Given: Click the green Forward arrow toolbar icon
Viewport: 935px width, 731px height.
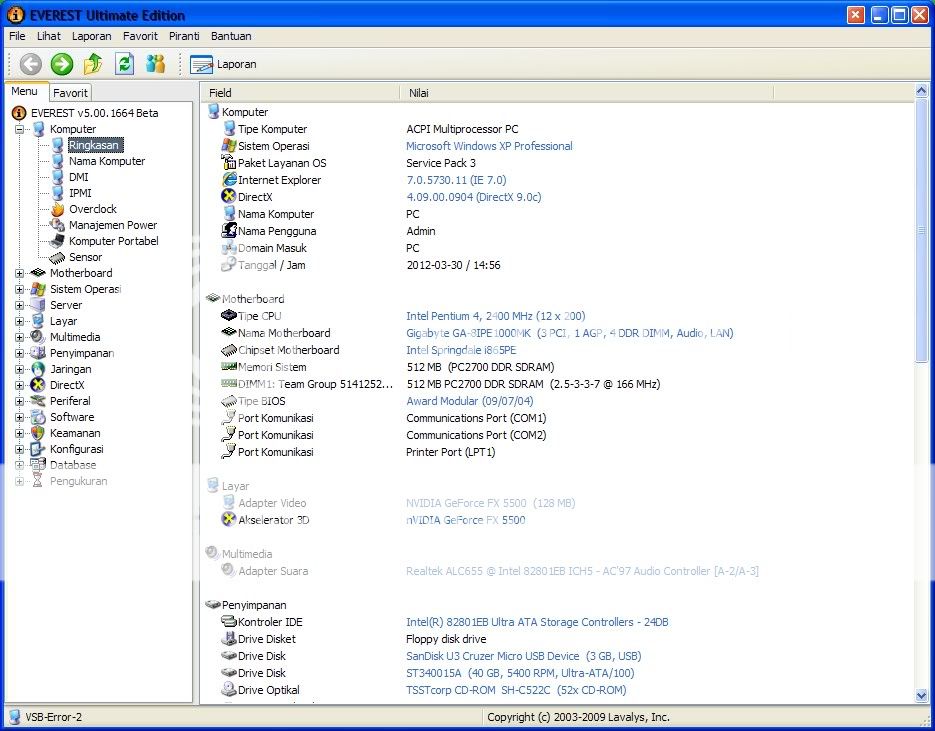Looking at the screenshot, I should point(61,64).
